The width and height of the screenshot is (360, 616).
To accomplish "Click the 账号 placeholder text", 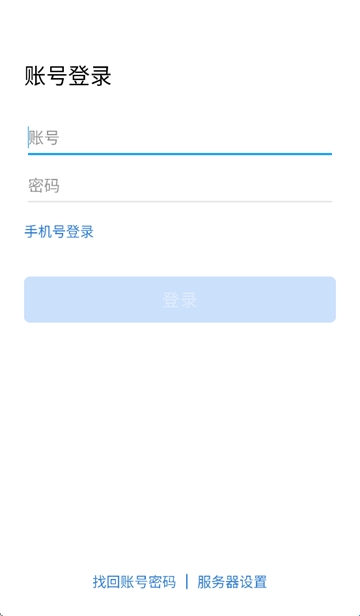I will (x=44, y=139).
